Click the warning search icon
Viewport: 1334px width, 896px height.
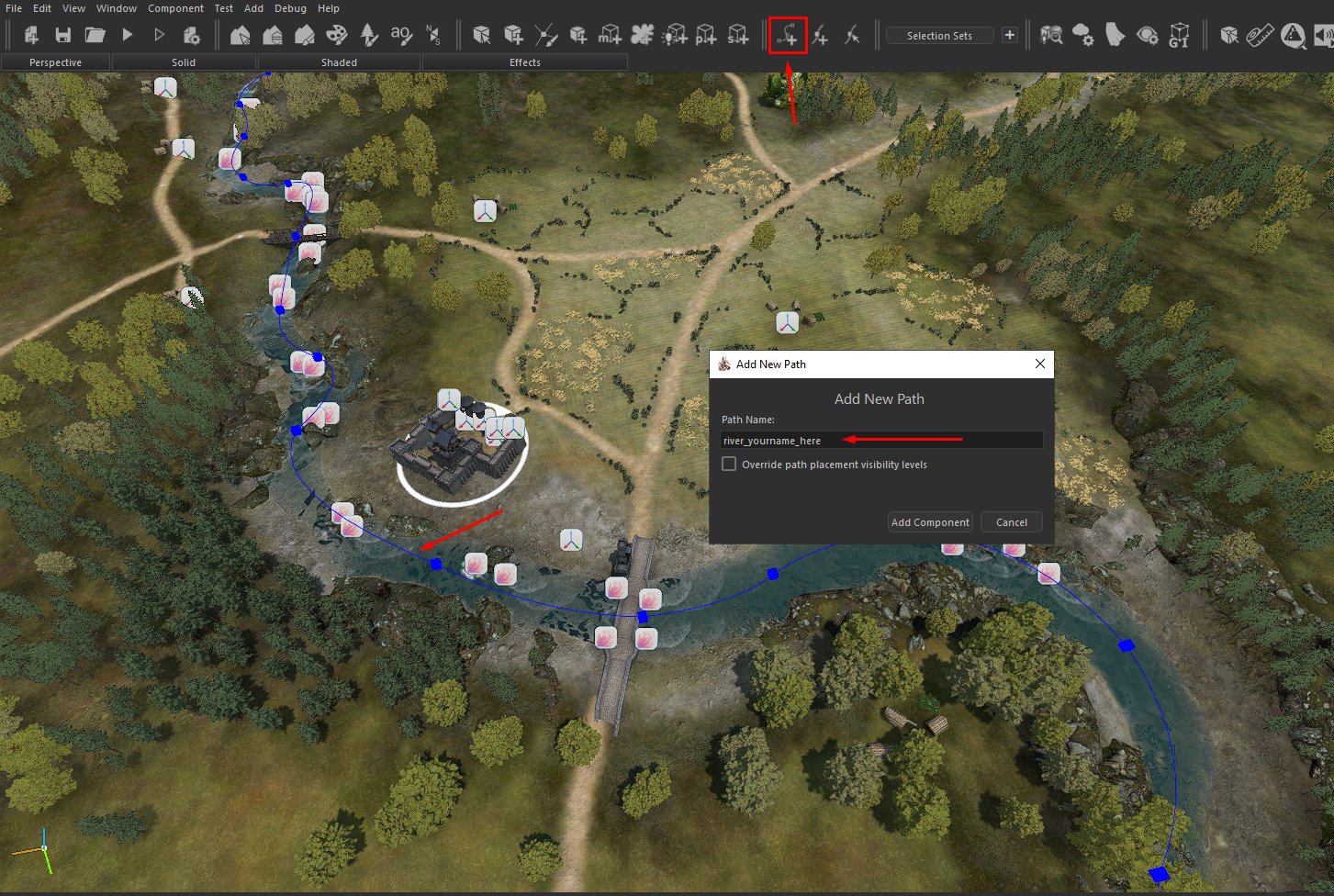pos(1293,35)
